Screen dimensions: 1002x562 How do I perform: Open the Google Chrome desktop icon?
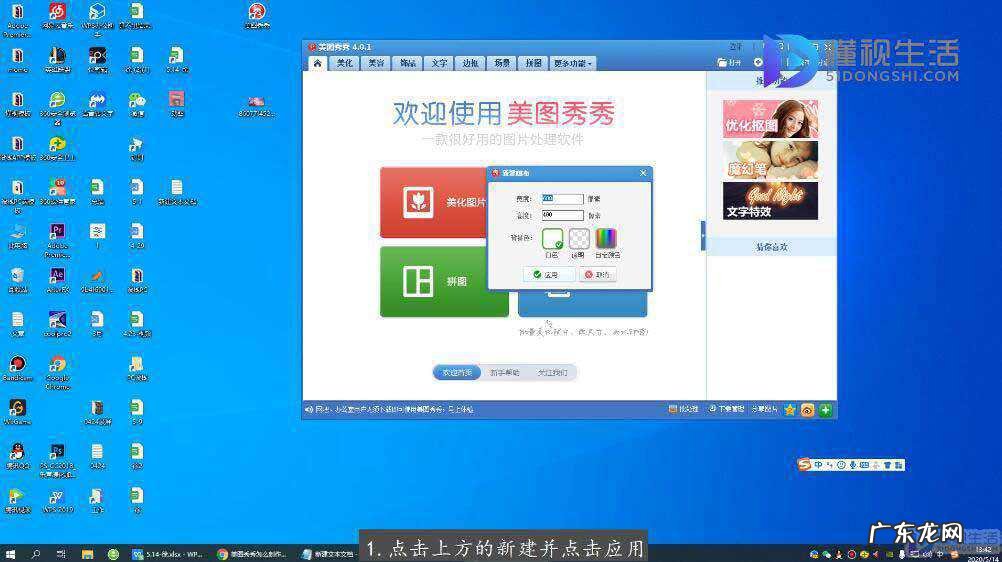pyautogui.click(x=57, y=373)
